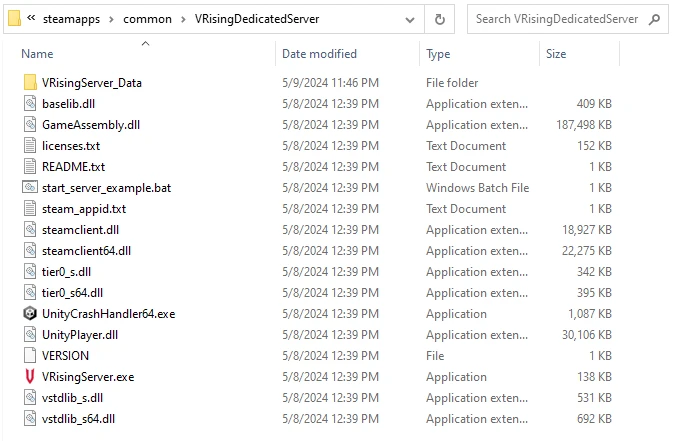Click the VRisingServer_Data folder icon
Screen dimensions: 674x441
point(29,83)
